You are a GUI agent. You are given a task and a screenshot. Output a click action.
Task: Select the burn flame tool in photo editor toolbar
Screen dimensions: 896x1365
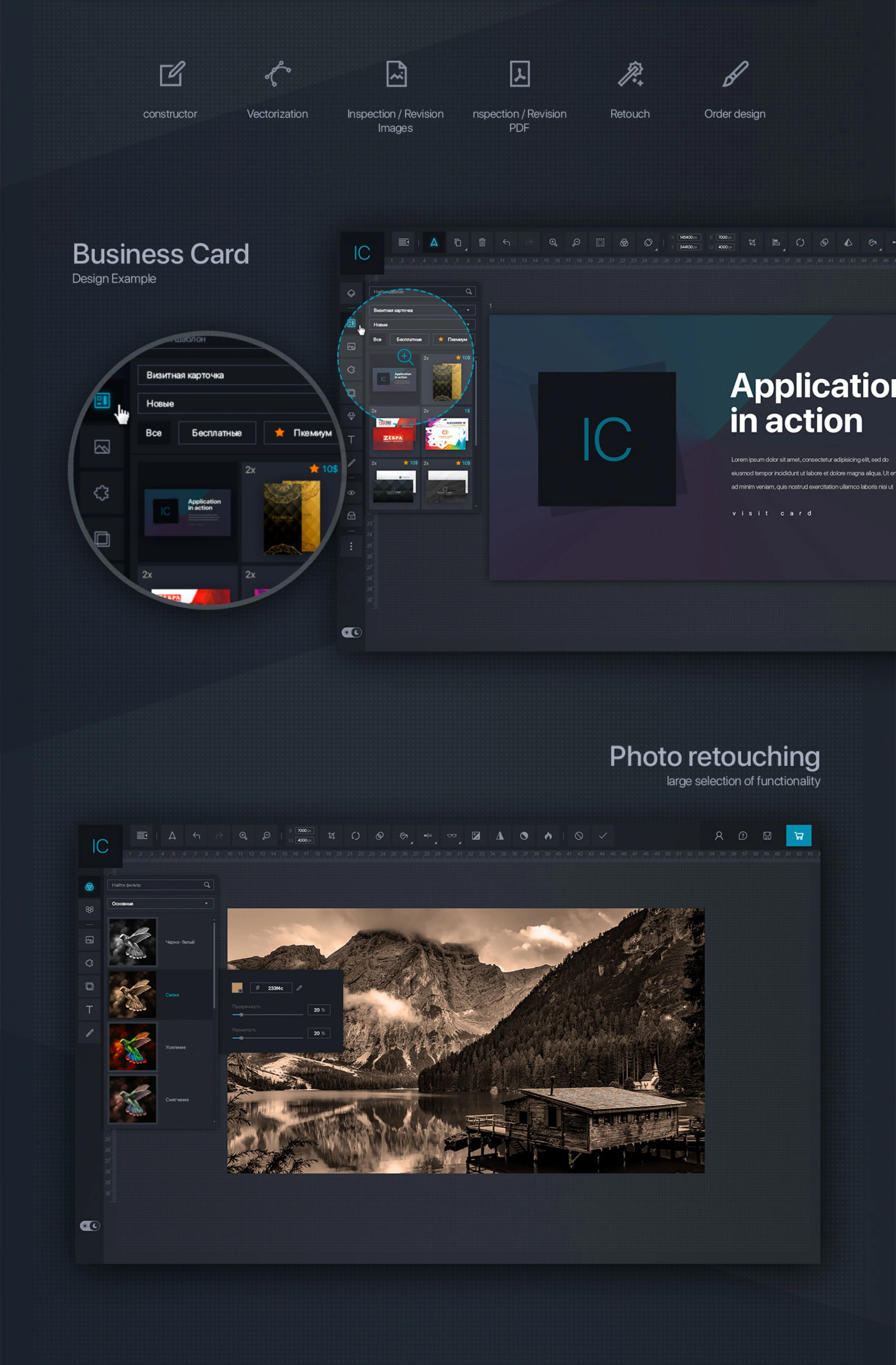548,836
